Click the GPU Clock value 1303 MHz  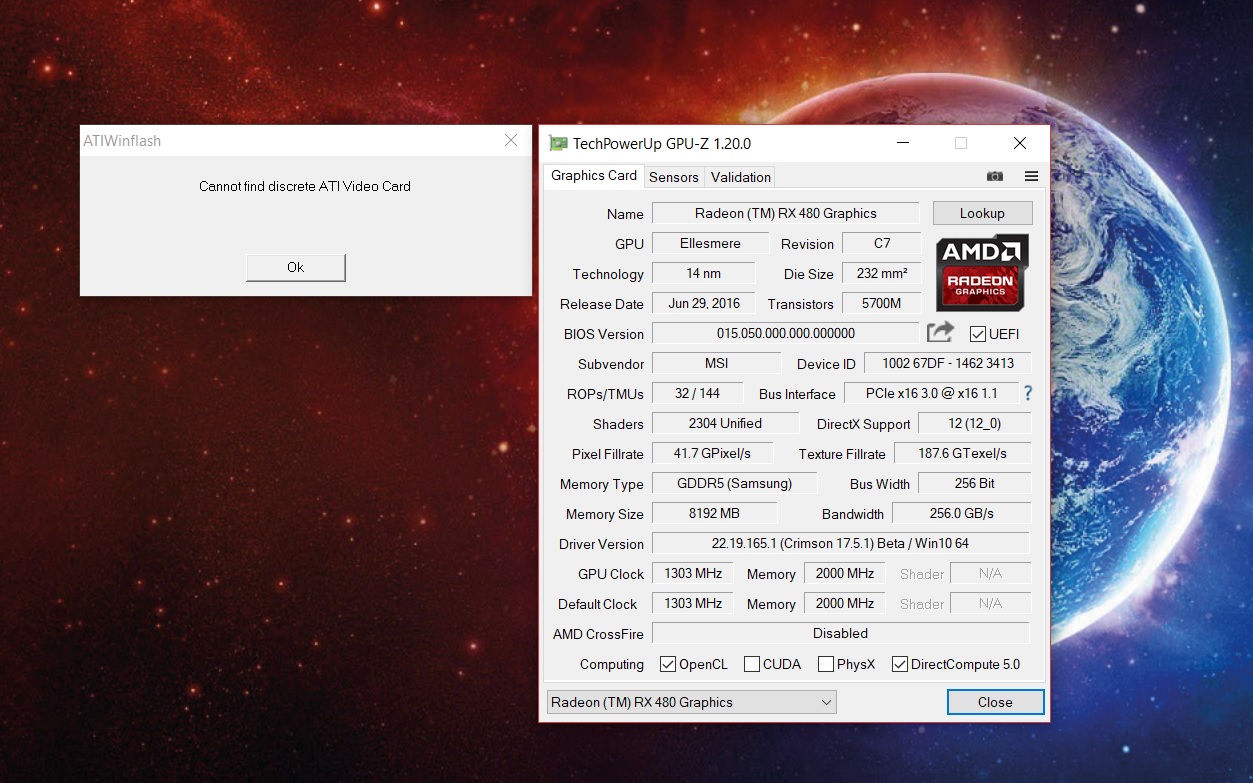pyautogui.click(x=693, y=573)
